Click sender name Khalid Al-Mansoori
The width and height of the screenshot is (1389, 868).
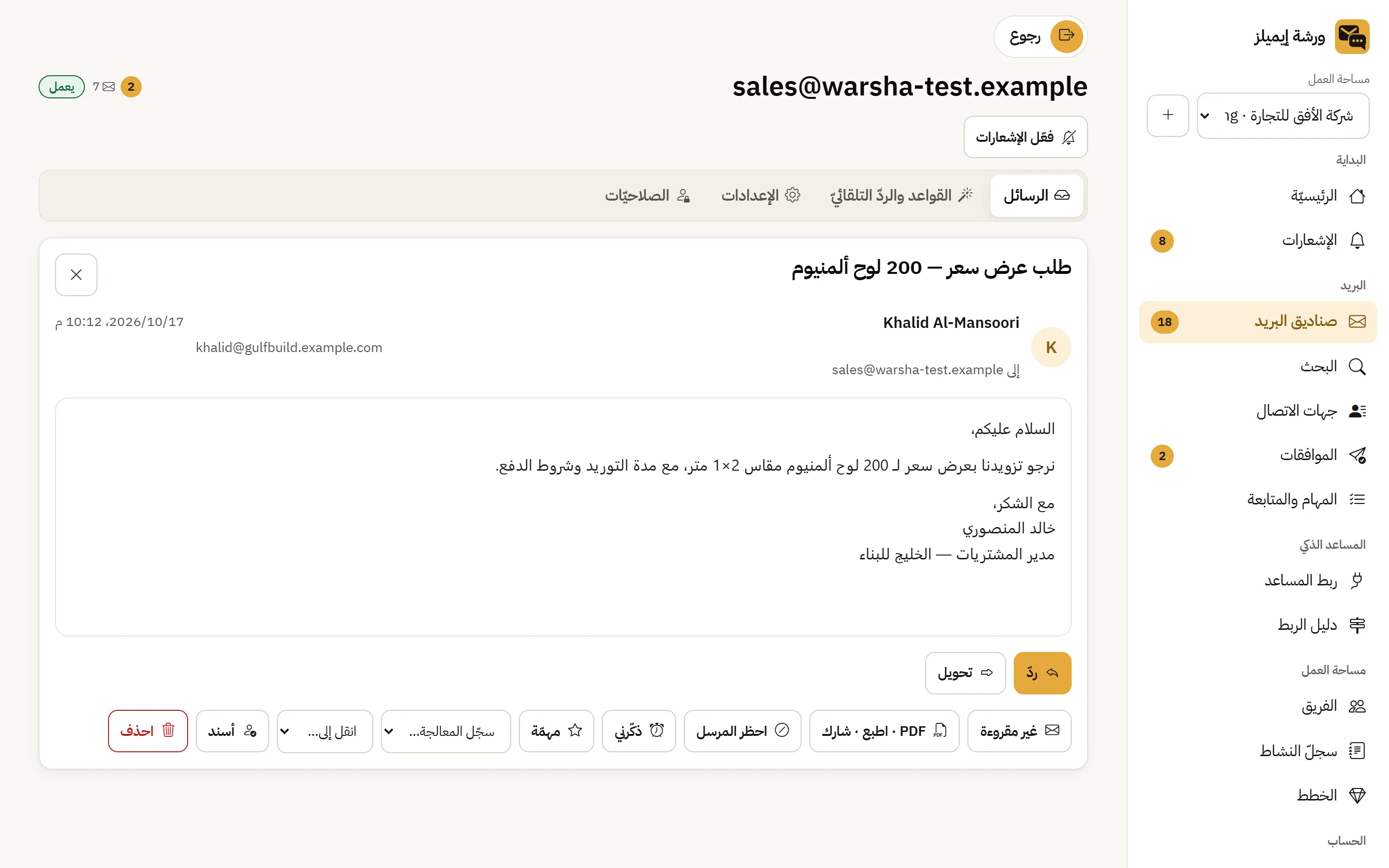[951, 323]
